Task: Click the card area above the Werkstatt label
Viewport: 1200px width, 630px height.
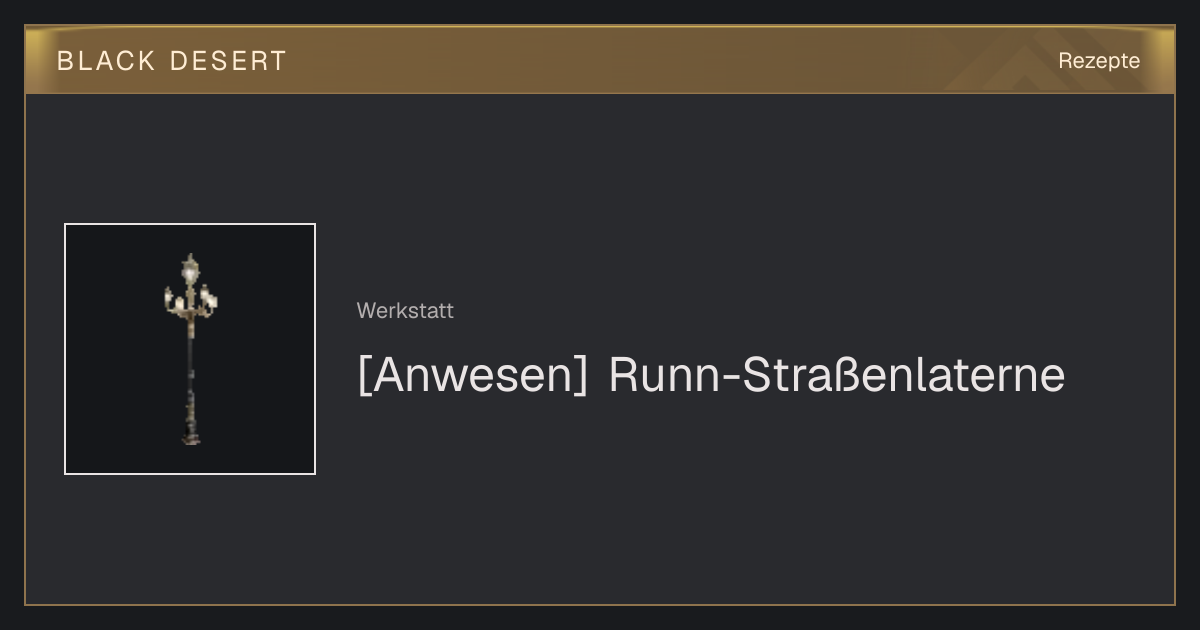Action: [700, 200]
